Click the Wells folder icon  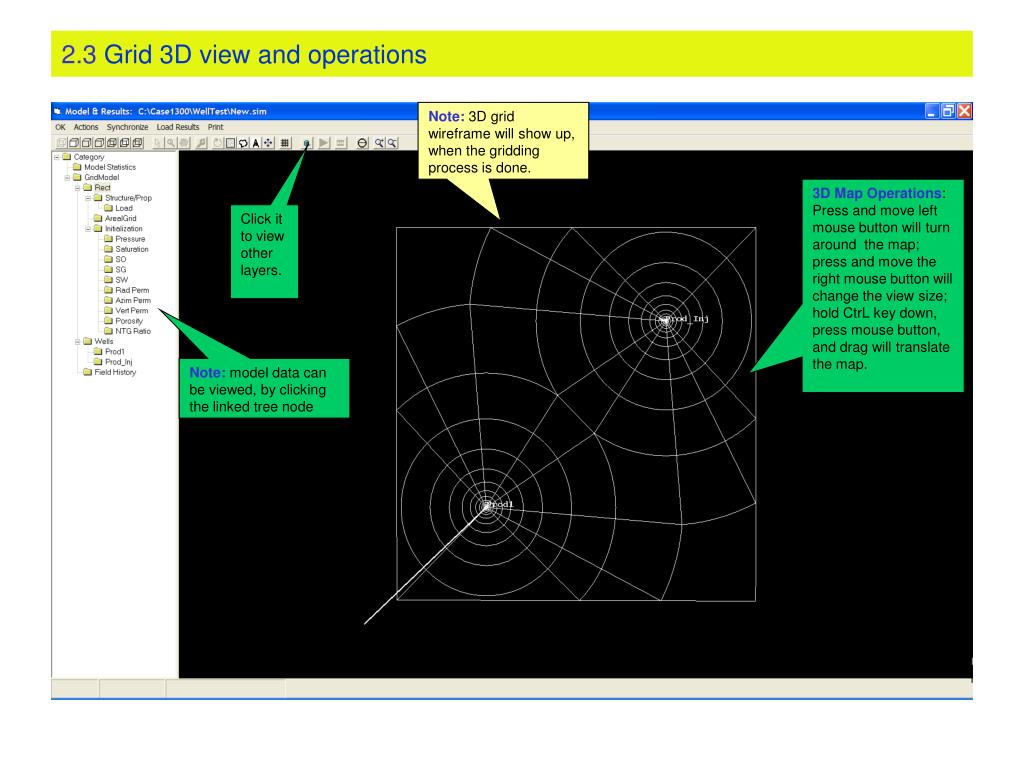(88, 341)
